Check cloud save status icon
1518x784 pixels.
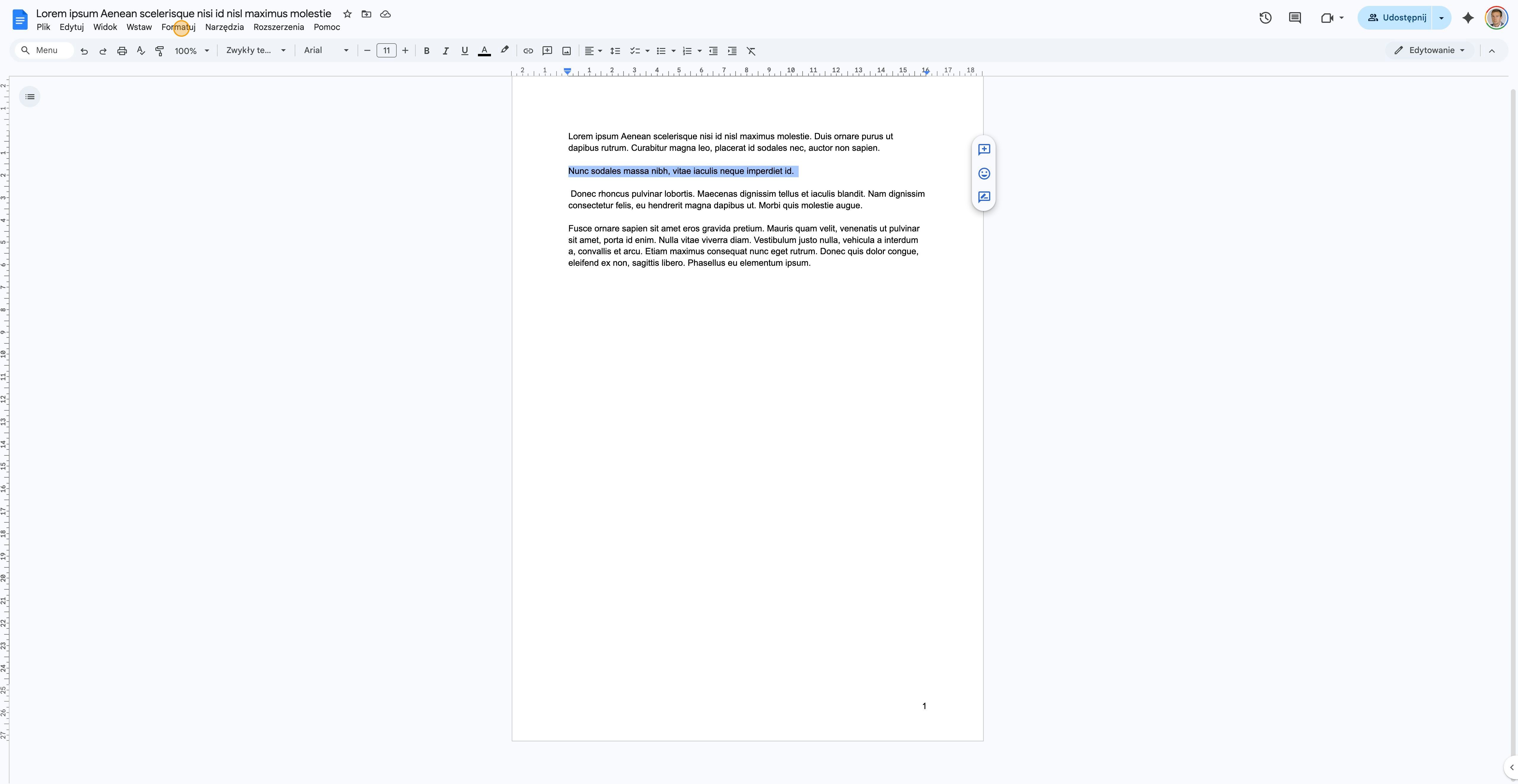[x=385, y=14]
